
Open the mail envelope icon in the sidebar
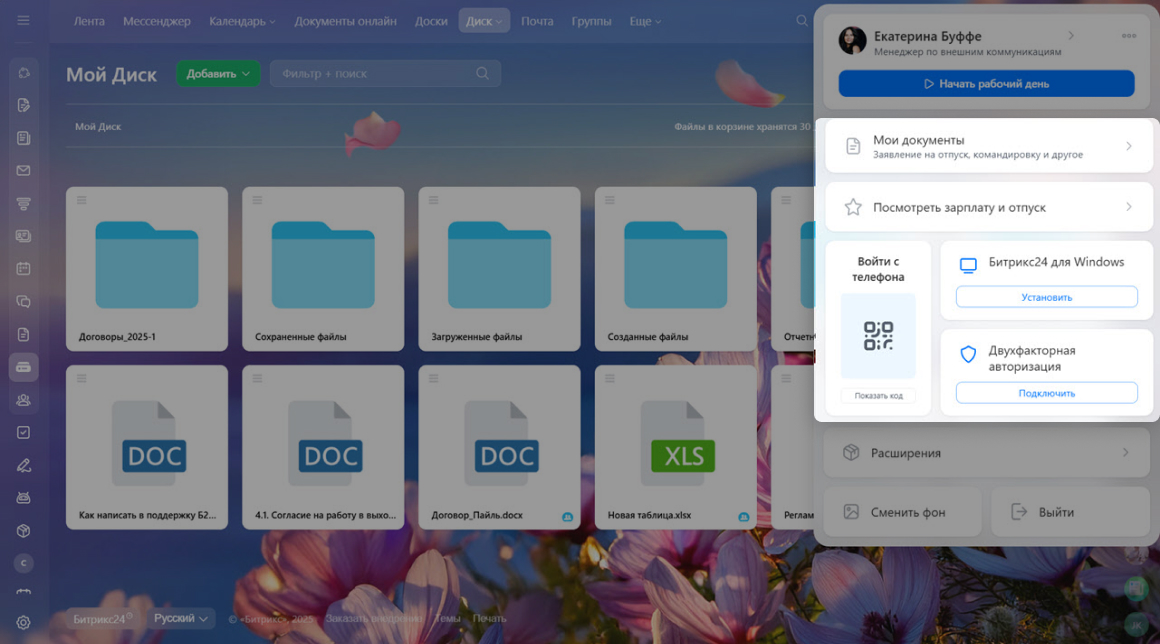[24, 171]
